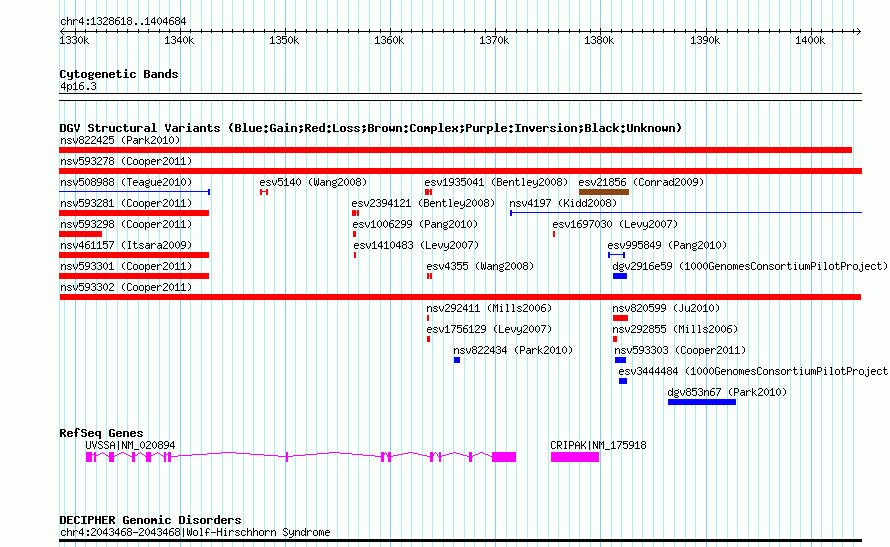The height and width of the screenshot is (547, 890).
Task: Click the blue dgv2916e59 gain bar
Action: (620, 276)
